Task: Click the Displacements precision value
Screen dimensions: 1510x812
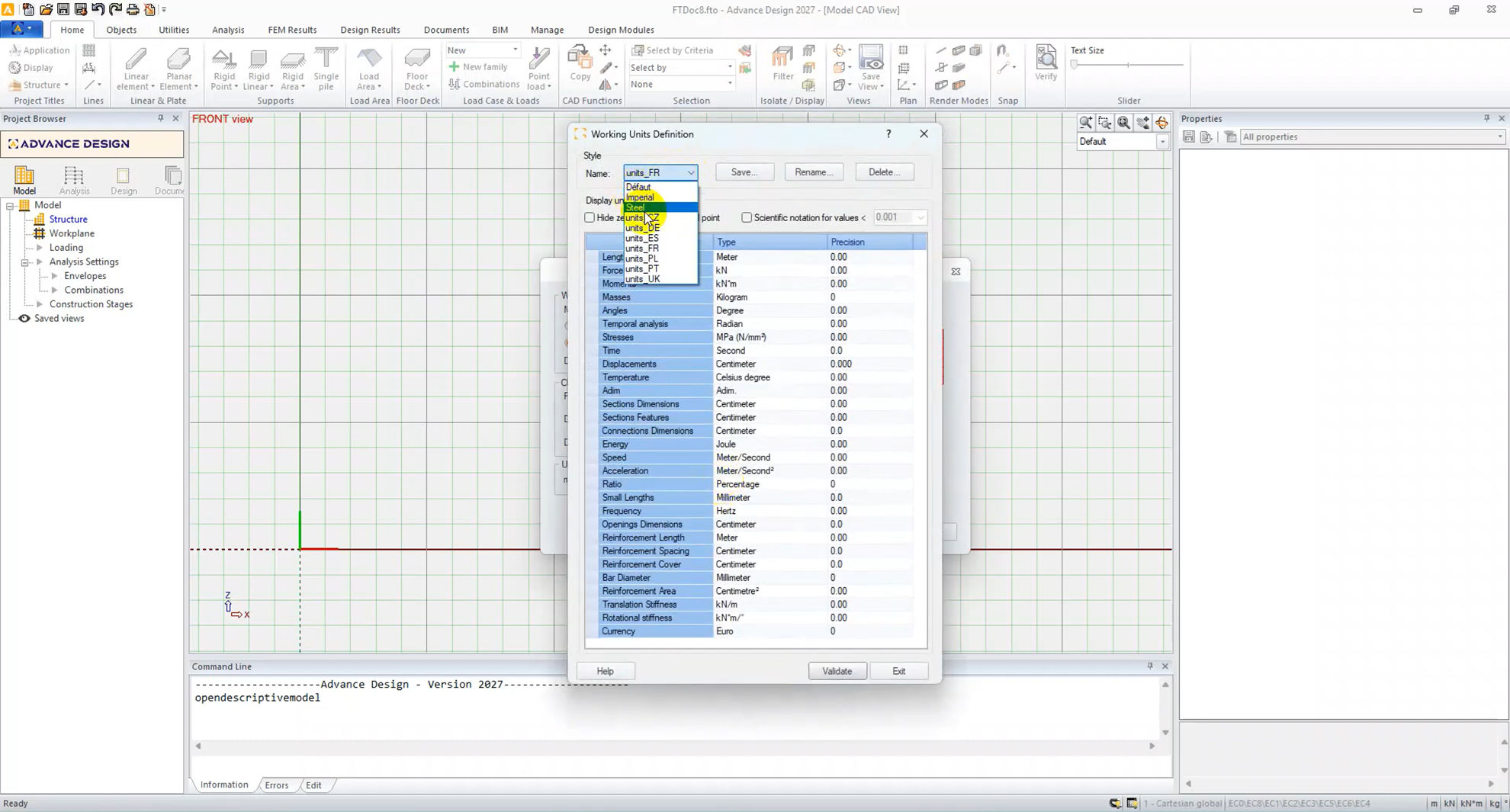Action: point(869,364)
